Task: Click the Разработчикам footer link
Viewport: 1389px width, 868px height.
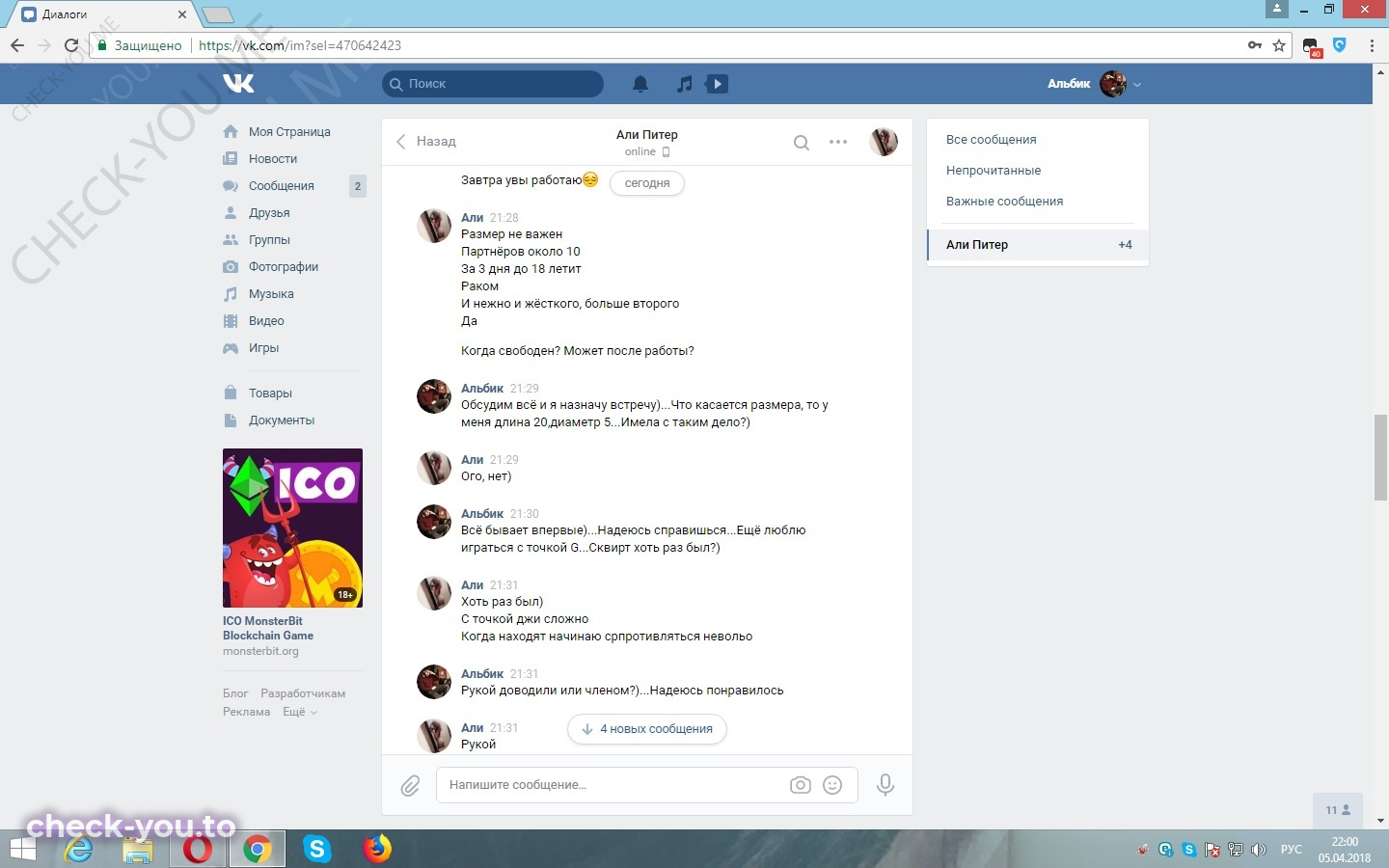Action: (x=303, y=693)
